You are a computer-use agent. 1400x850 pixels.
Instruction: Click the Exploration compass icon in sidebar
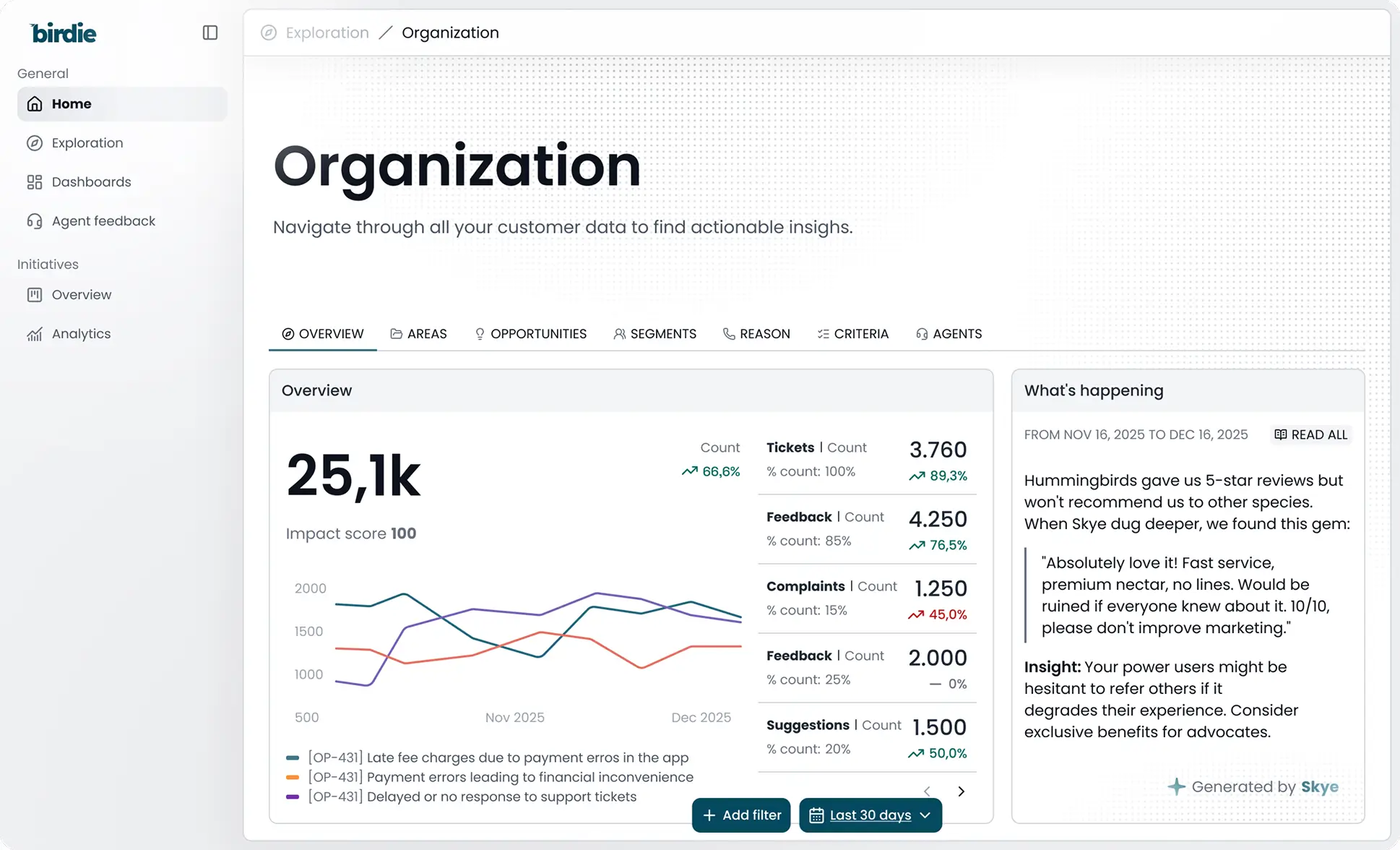point(35,143)
